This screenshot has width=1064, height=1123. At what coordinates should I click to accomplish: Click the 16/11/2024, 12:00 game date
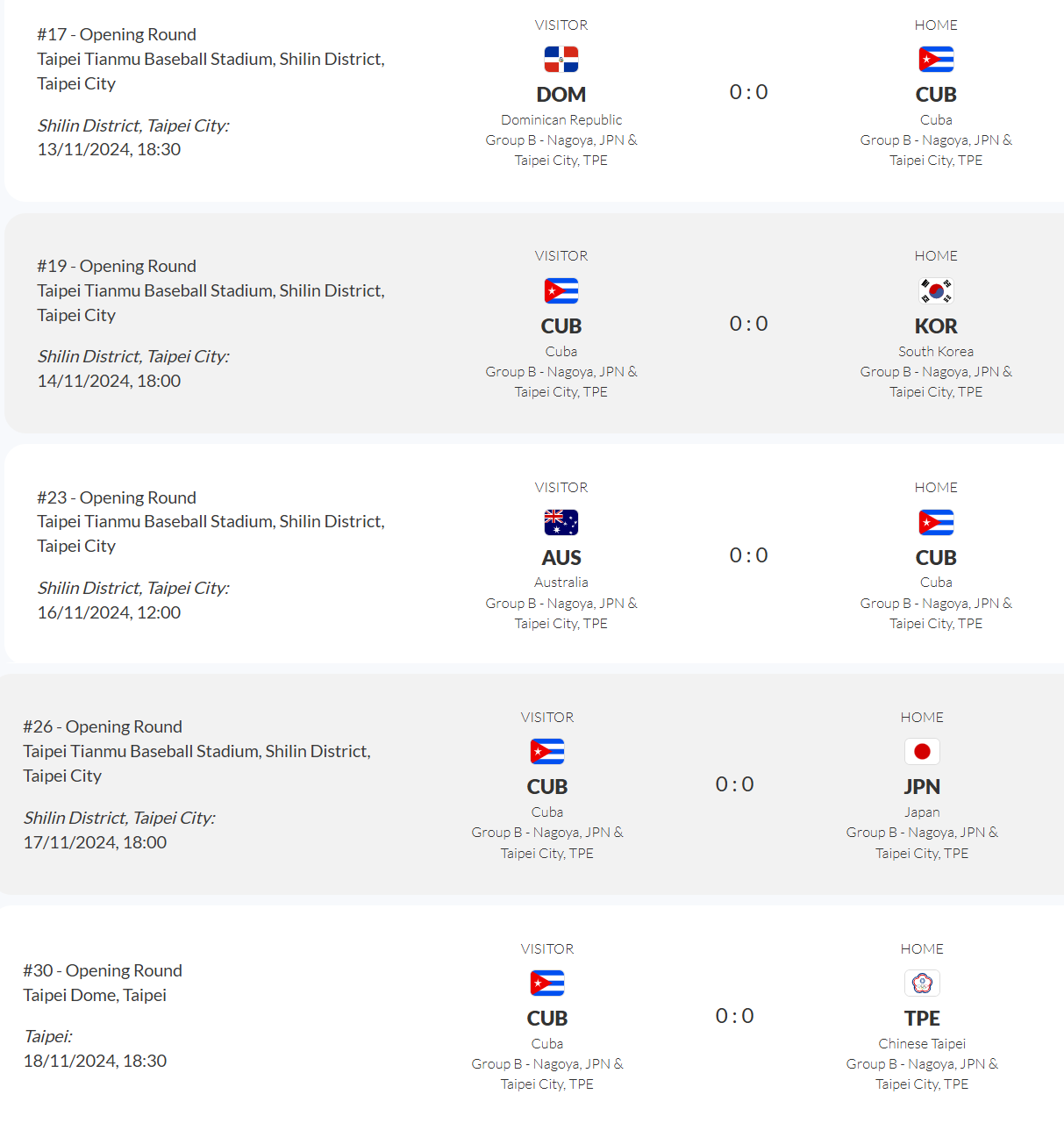(x=109, y=612)
